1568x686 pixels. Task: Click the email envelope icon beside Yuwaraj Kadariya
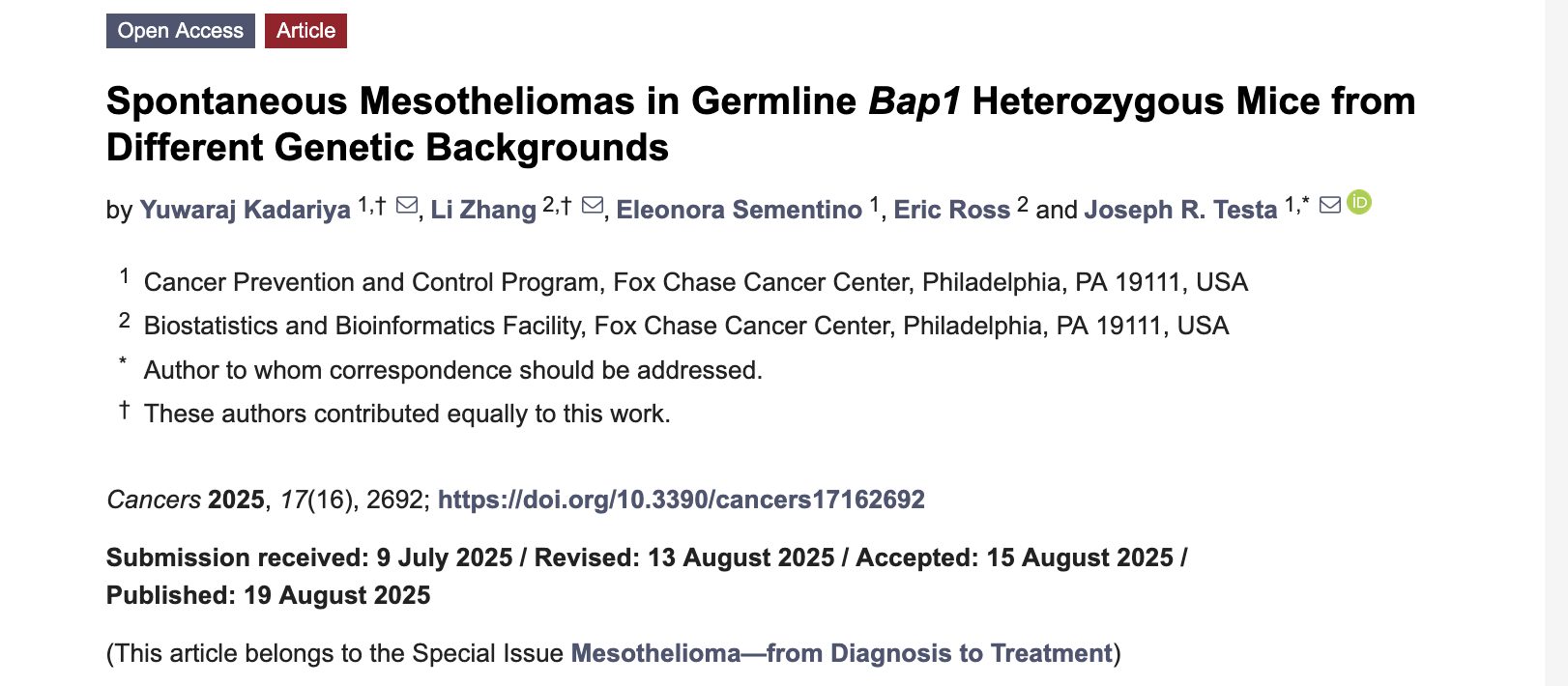(407, 206)
